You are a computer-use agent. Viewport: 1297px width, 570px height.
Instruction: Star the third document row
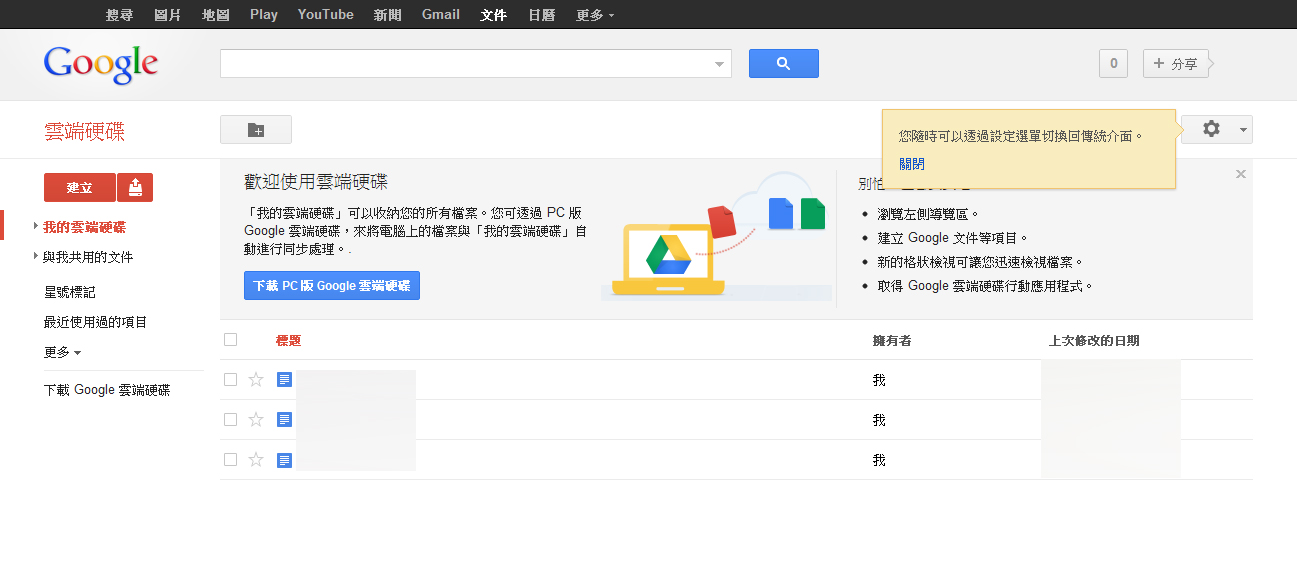pyautogui.click(x=256, y=460)
